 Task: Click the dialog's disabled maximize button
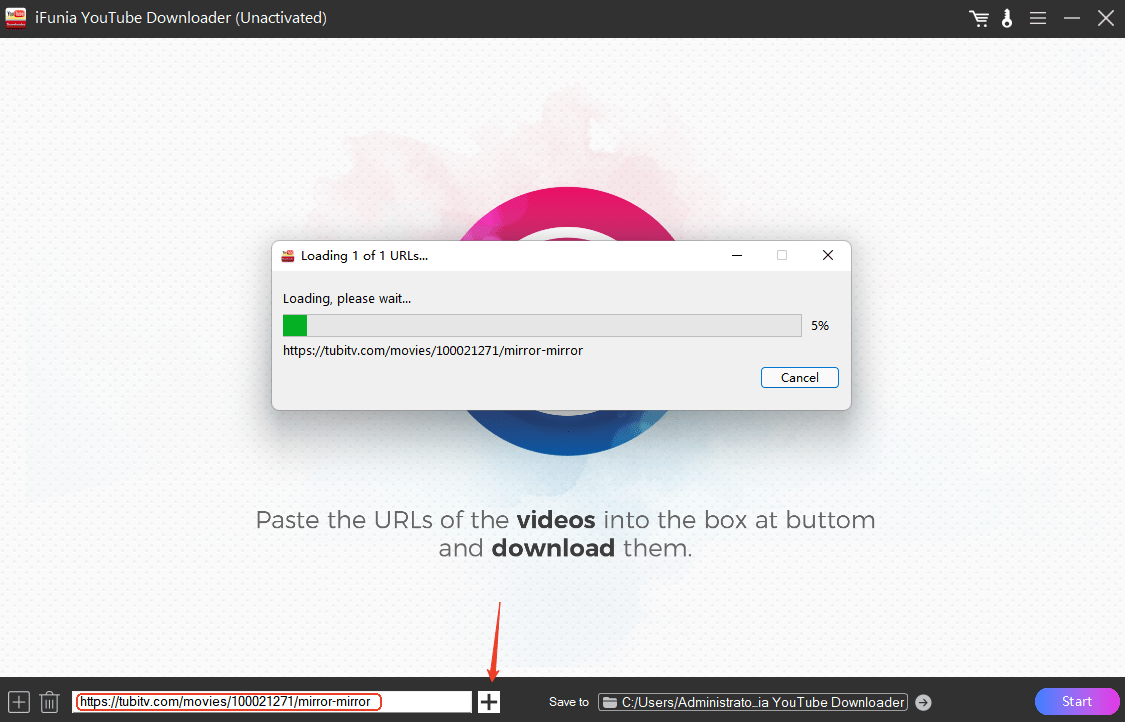click(781, 255)
